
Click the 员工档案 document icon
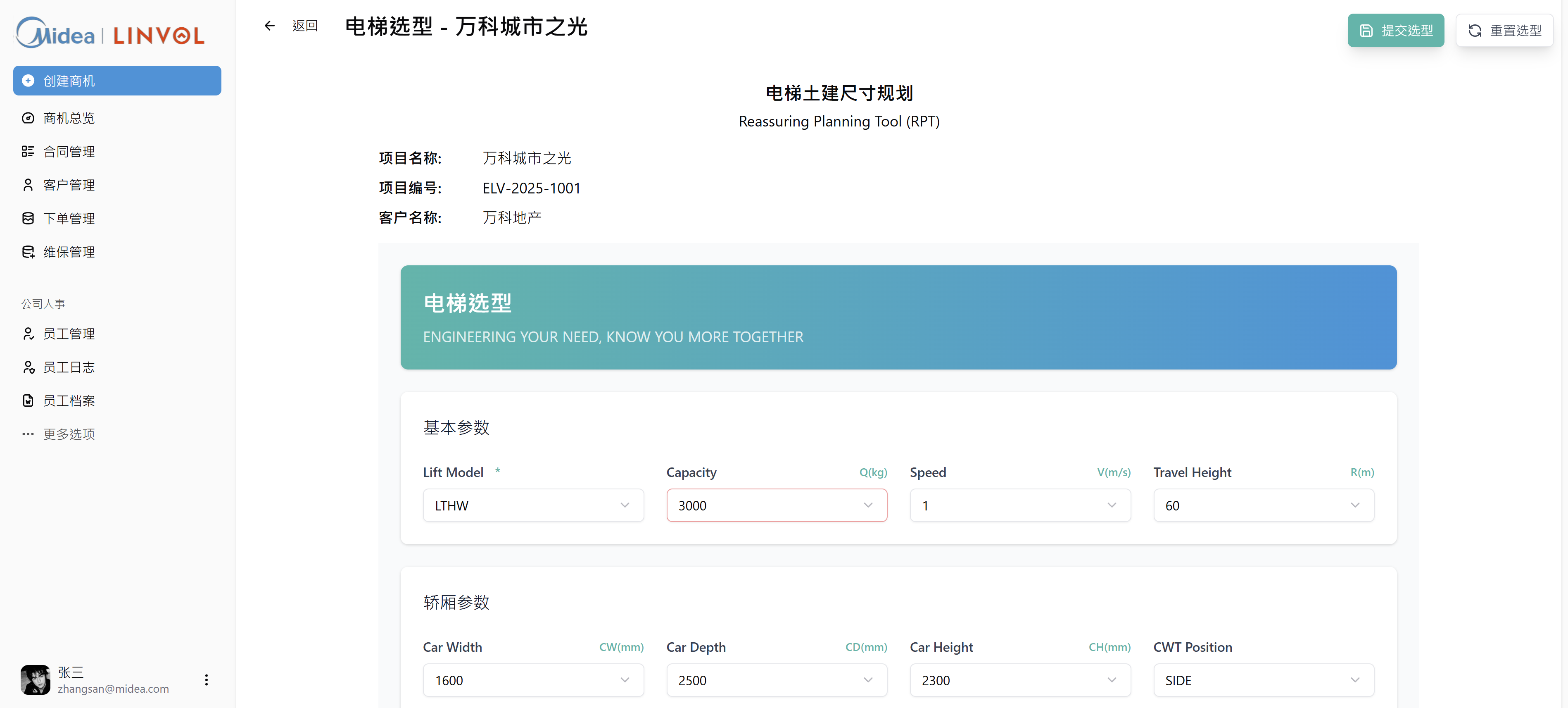tap(28, 401)
